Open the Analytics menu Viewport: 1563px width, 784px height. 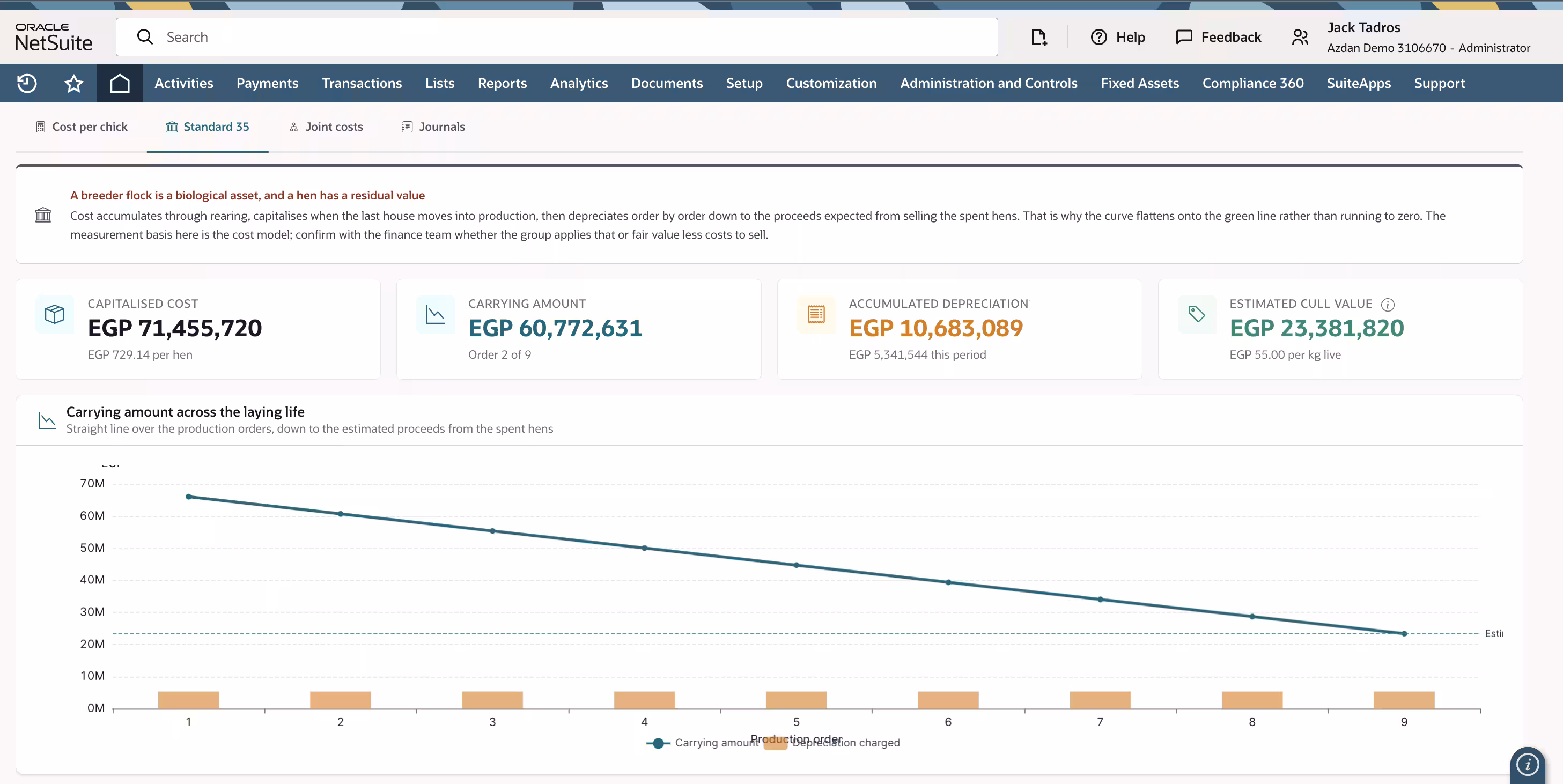[578, 83]
